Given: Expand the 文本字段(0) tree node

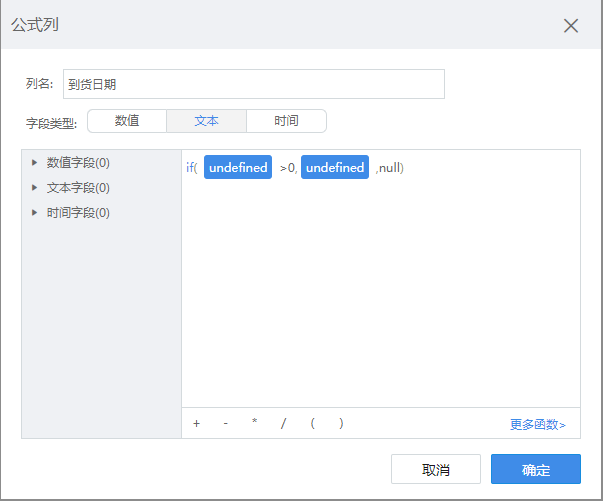Looking at the screenshot, I should coord(35,187).
